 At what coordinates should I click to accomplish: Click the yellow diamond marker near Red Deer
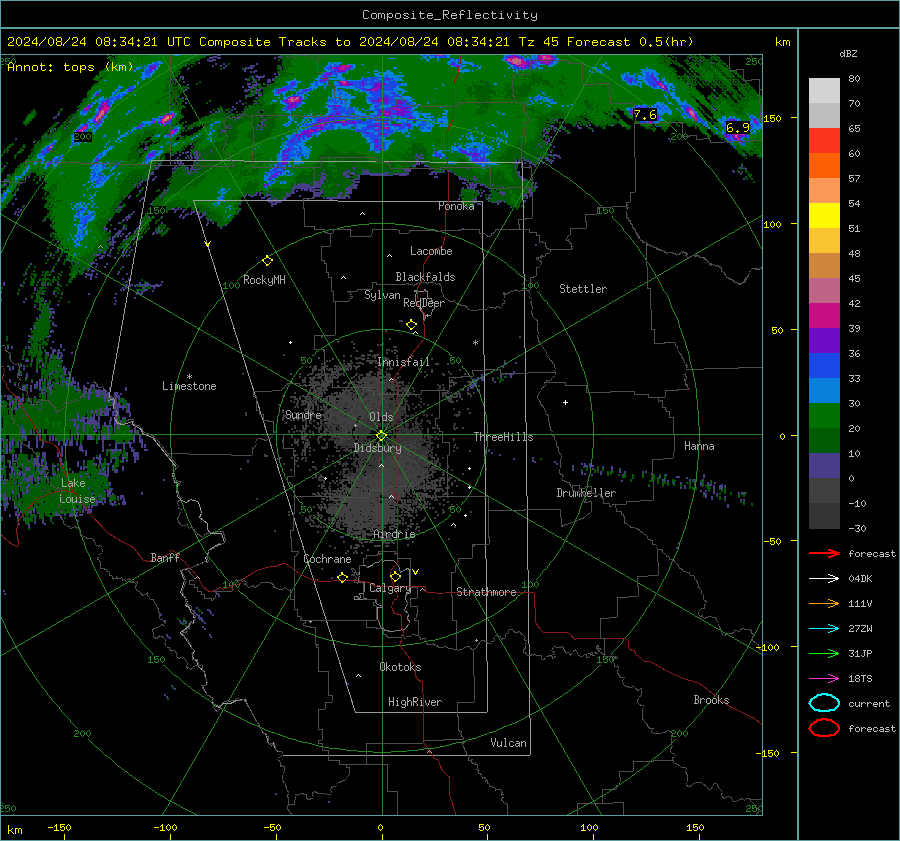coord(411,324)
